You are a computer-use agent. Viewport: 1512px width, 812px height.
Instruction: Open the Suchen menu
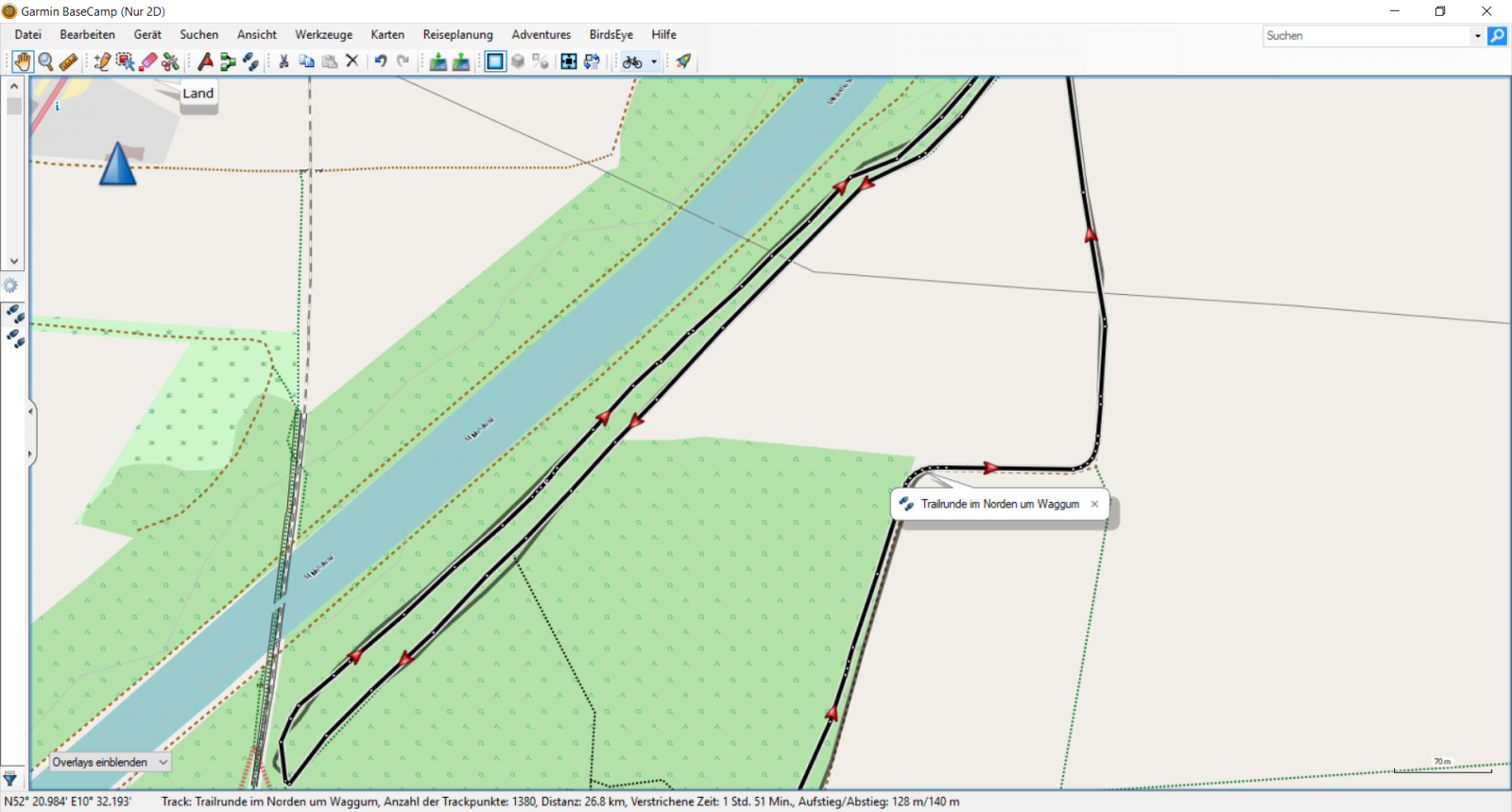pos(199,35)
